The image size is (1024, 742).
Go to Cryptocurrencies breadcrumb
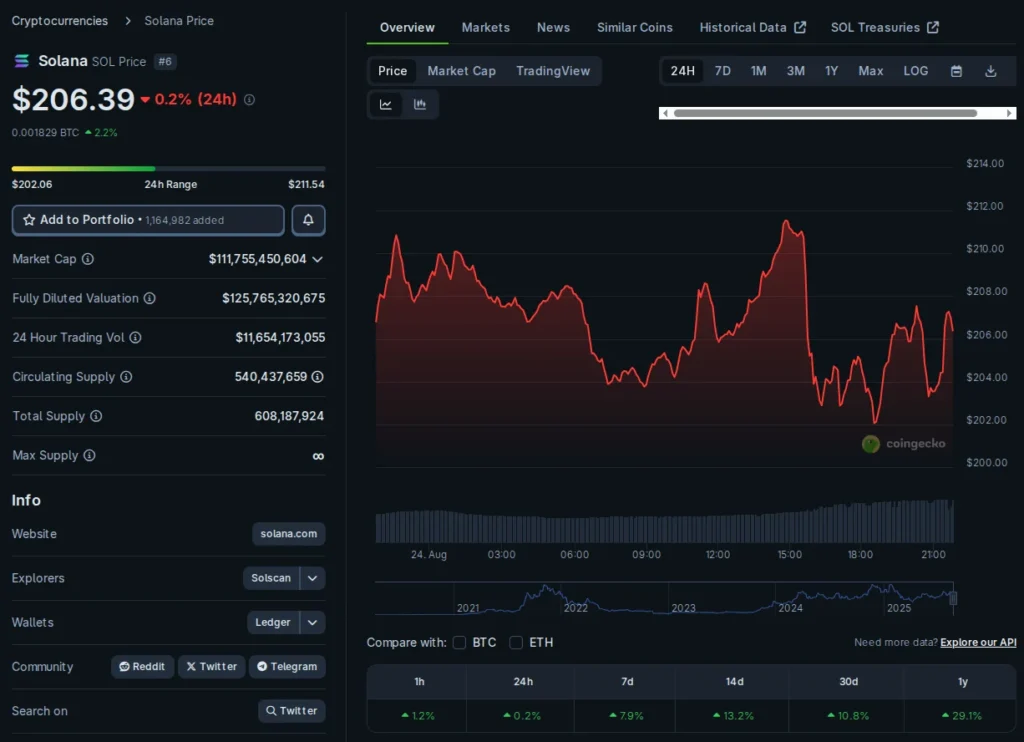point(60,21)
